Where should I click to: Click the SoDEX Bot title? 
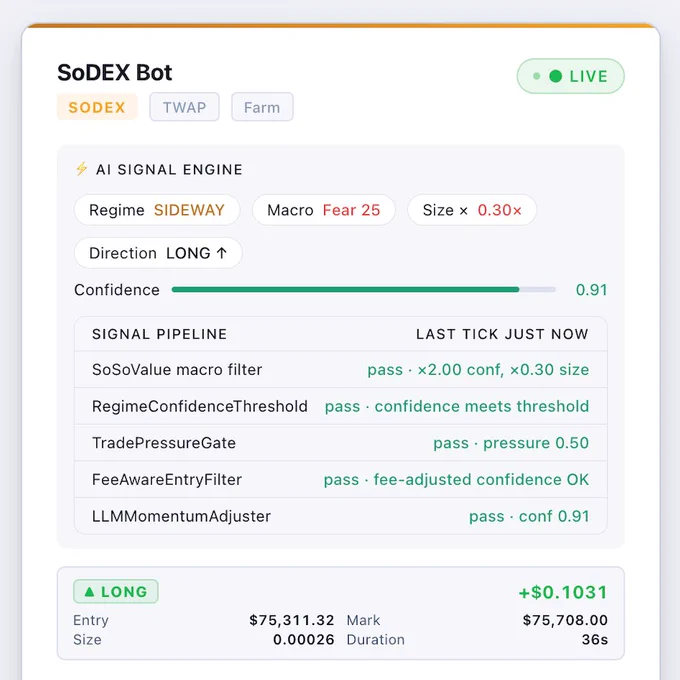115,72
